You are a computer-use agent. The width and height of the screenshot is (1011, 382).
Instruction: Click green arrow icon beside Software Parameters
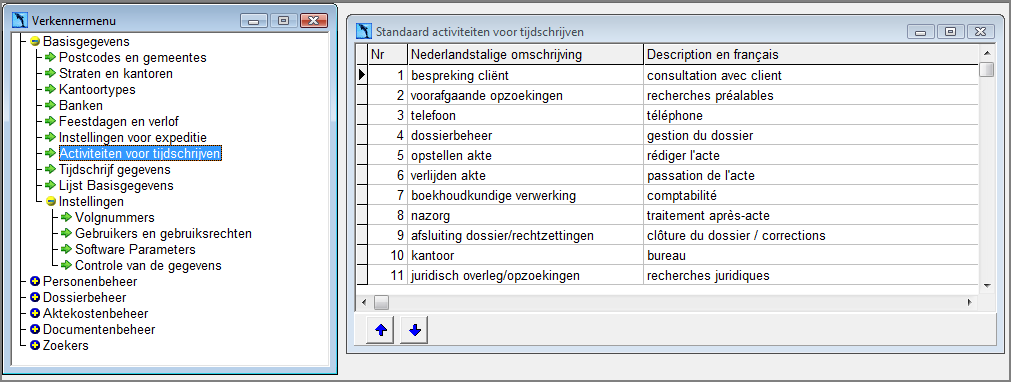67,249
